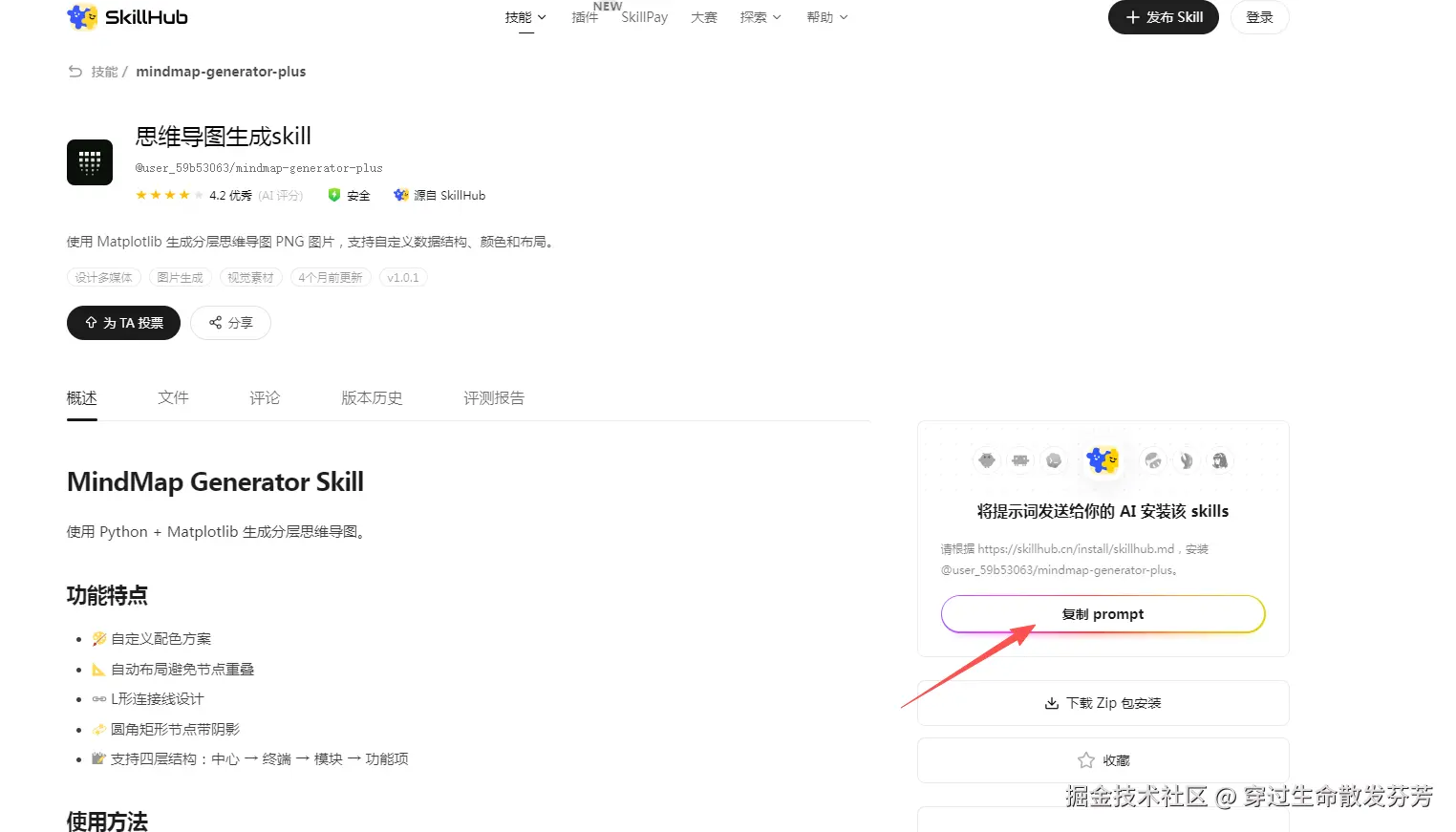Select the claw-shaped agent icon
The width and height of the screenshot is (1456, 832).
[x=1187, y=460]
